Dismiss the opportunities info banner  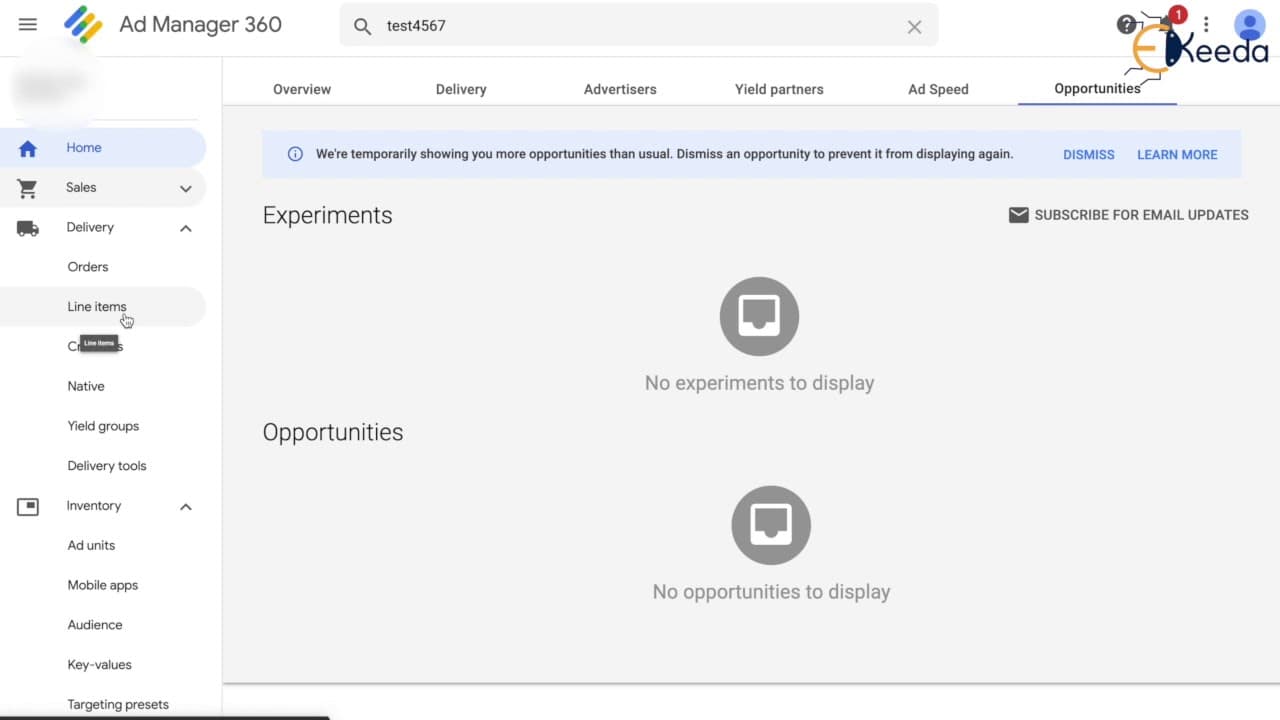coord(1089,155)
